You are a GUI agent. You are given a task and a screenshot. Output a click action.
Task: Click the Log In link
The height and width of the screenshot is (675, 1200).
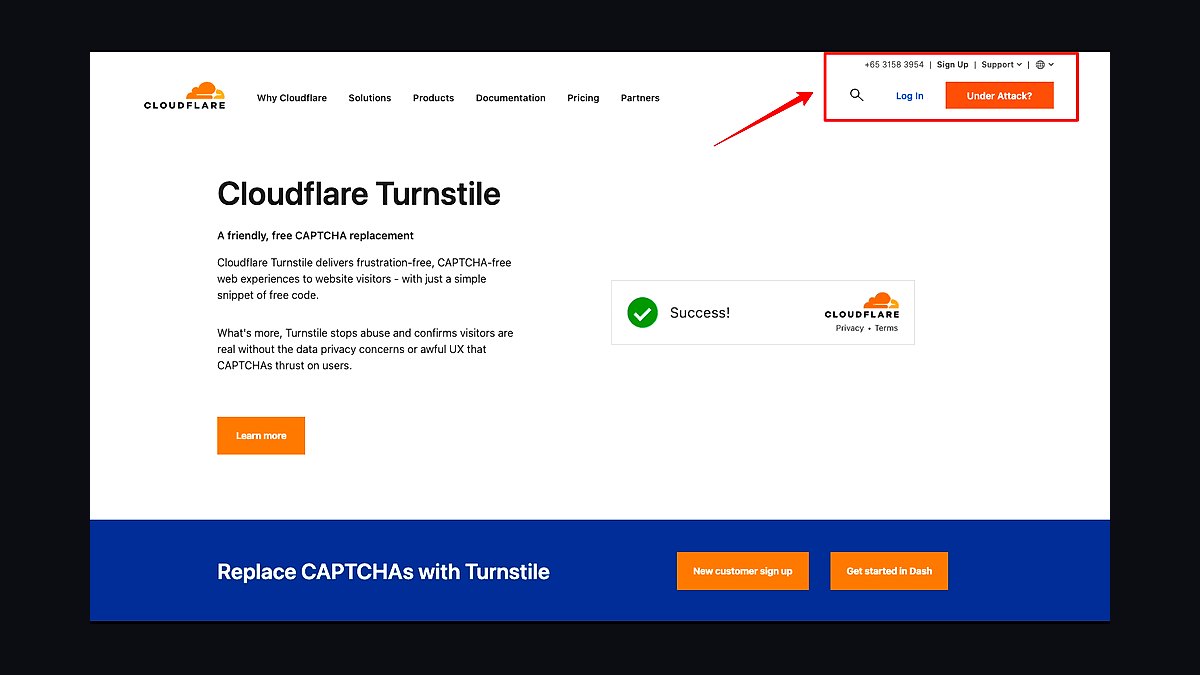(x=909, y=96)
